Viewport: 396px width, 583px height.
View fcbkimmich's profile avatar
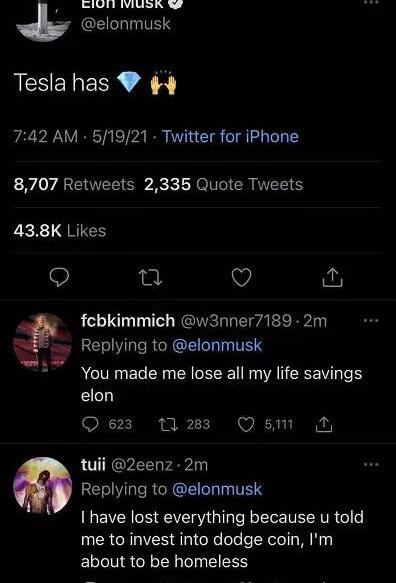click(43, 342)
